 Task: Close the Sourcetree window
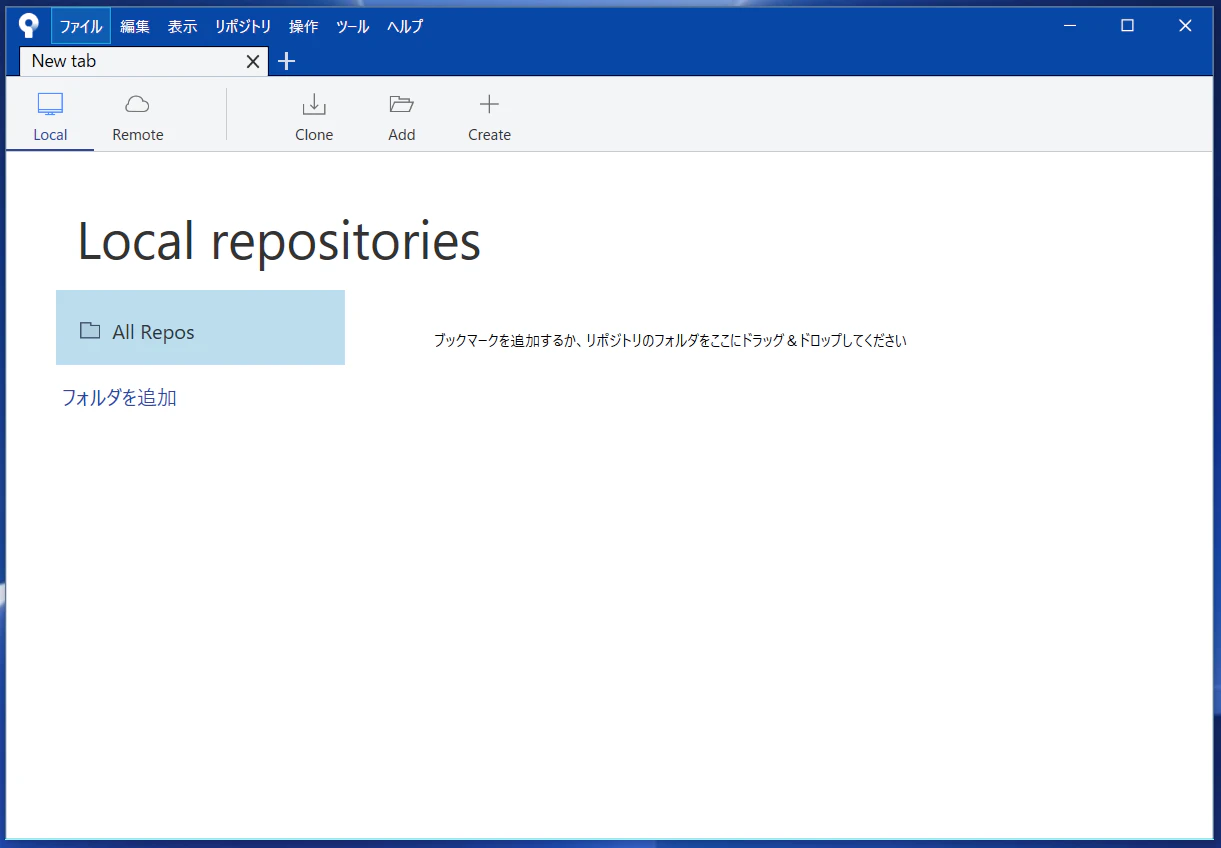click(1185, 26)
